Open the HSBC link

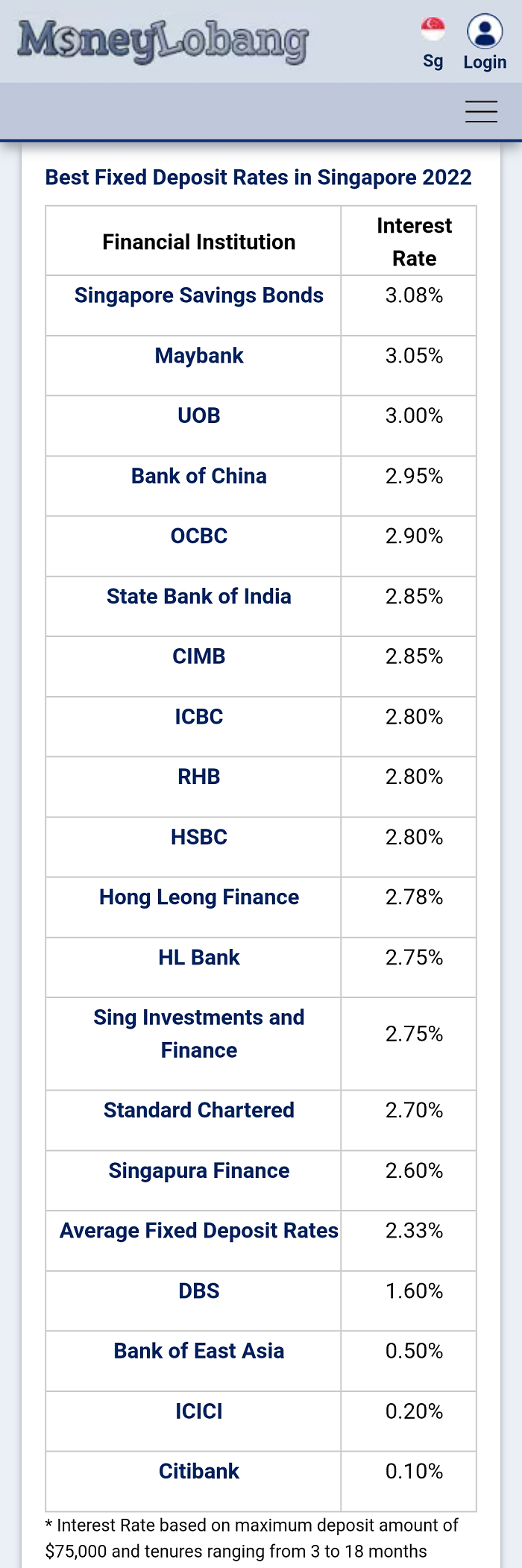click(199, 837)
